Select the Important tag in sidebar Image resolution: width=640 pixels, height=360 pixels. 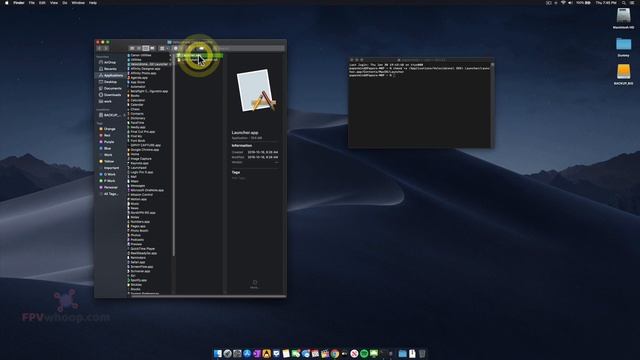click(110, 168)
